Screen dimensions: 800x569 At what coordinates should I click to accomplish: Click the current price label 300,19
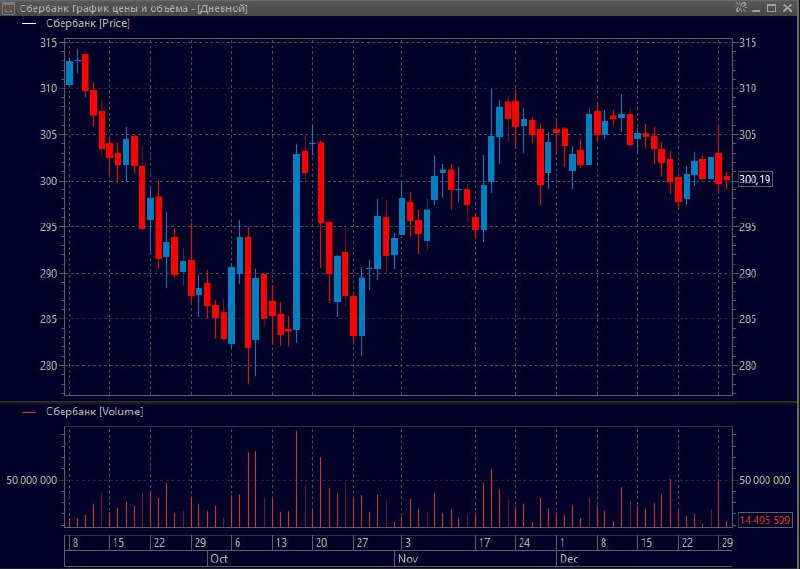[x=755, y=180]
